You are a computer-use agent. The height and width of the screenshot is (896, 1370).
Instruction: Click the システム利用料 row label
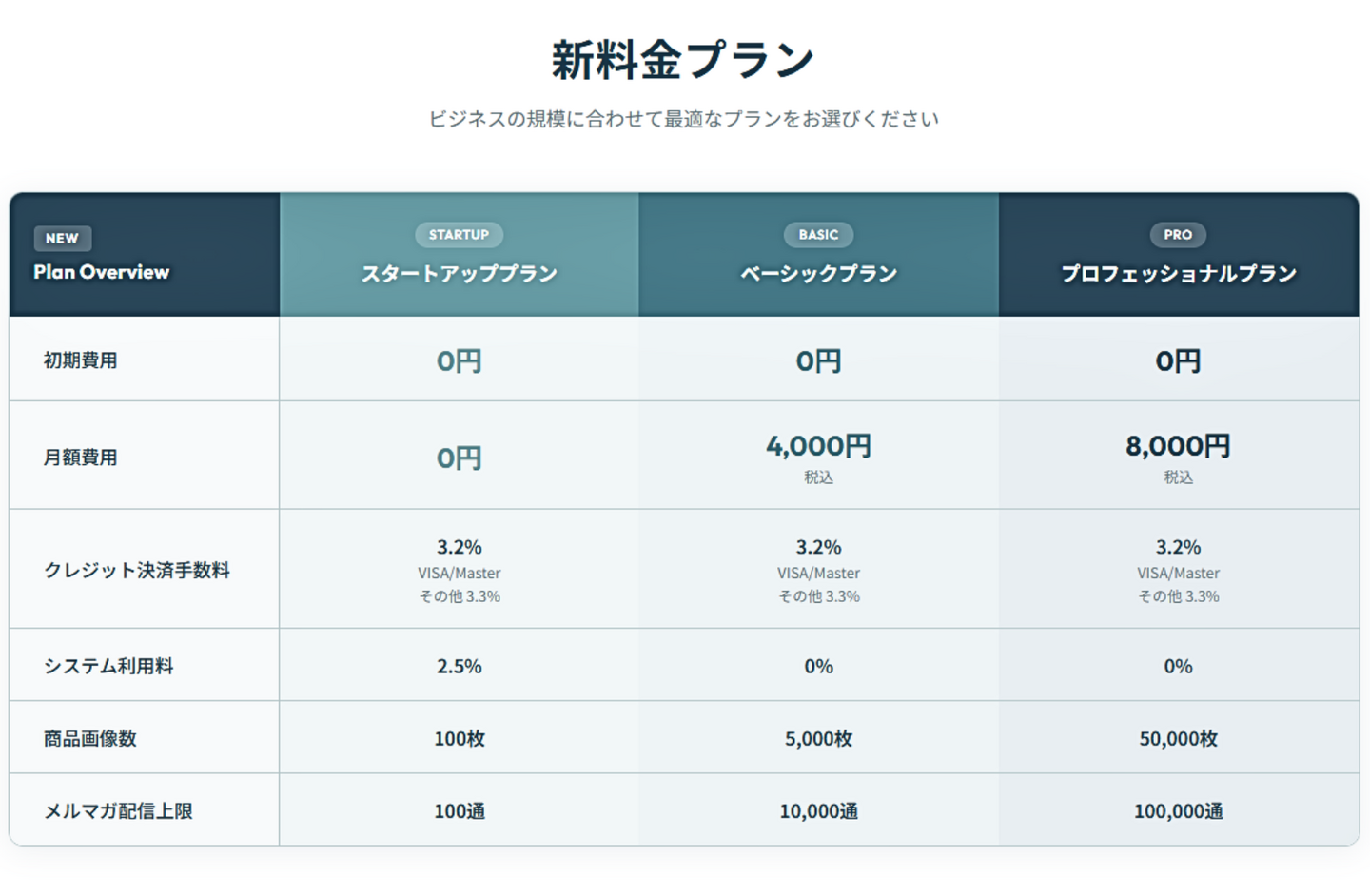(x=108, y=666)
